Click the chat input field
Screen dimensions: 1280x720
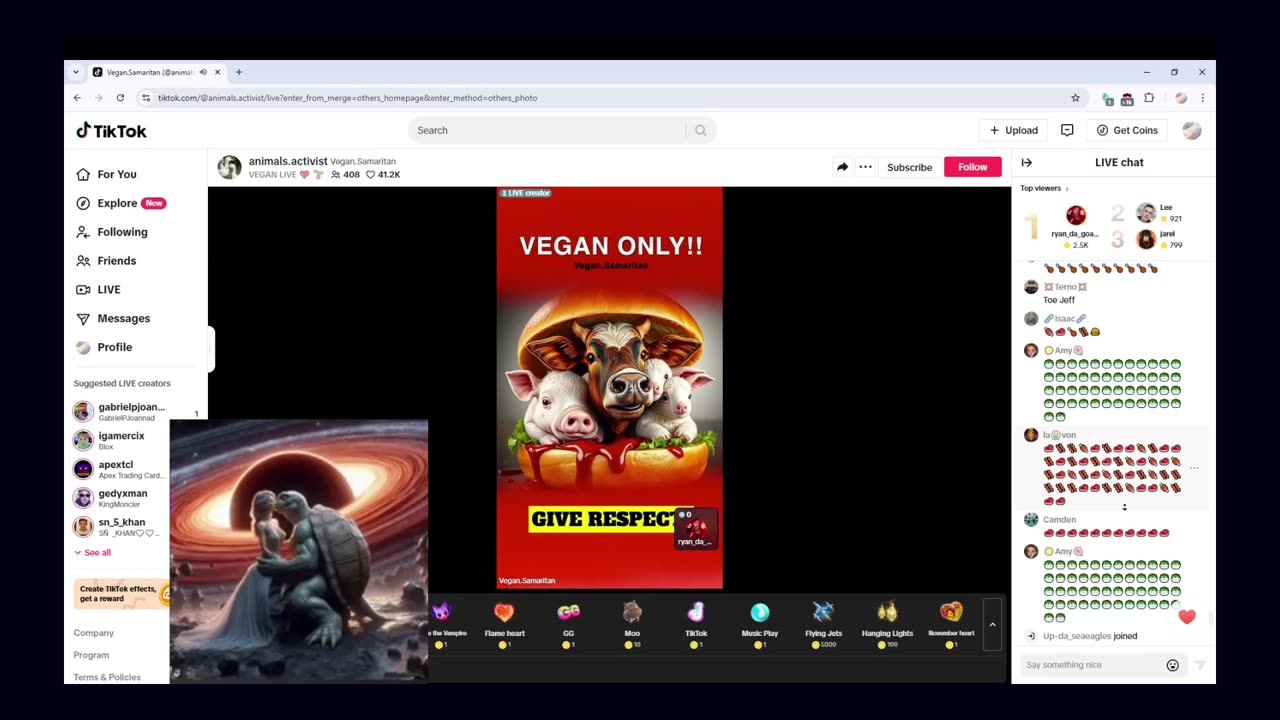[x=1092, y=665]
